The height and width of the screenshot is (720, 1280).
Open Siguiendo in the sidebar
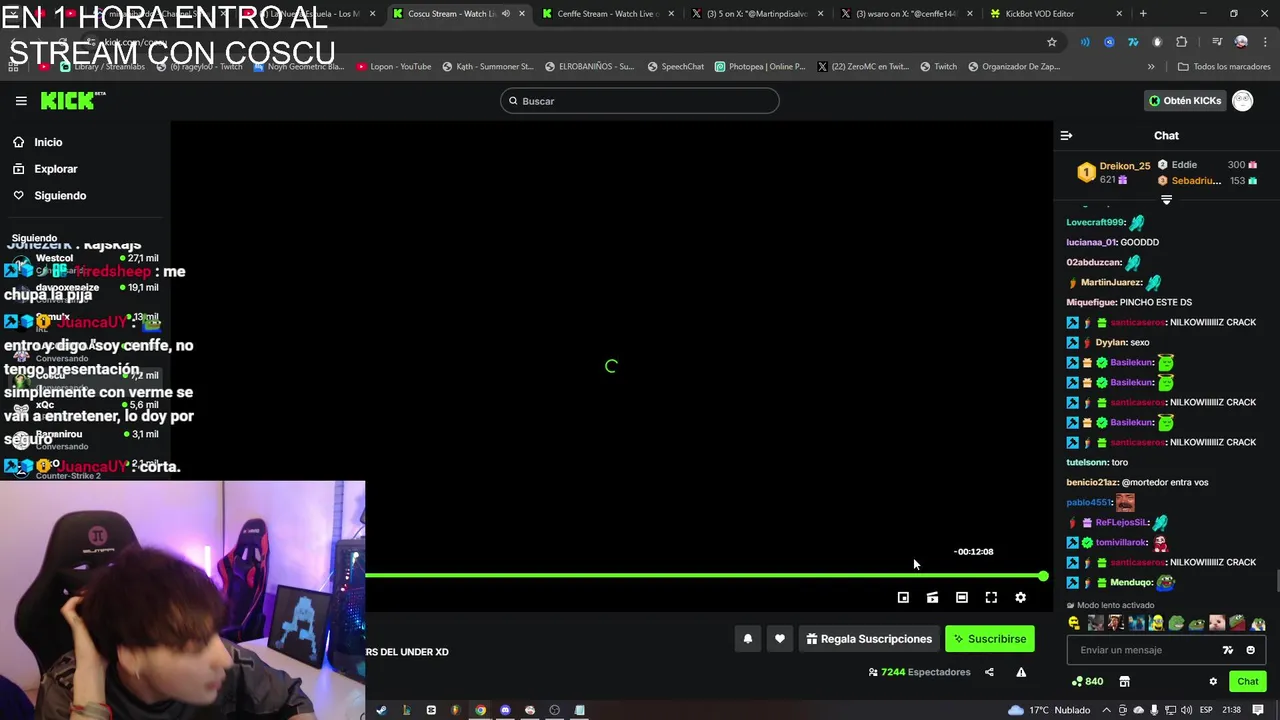(60, 196)
